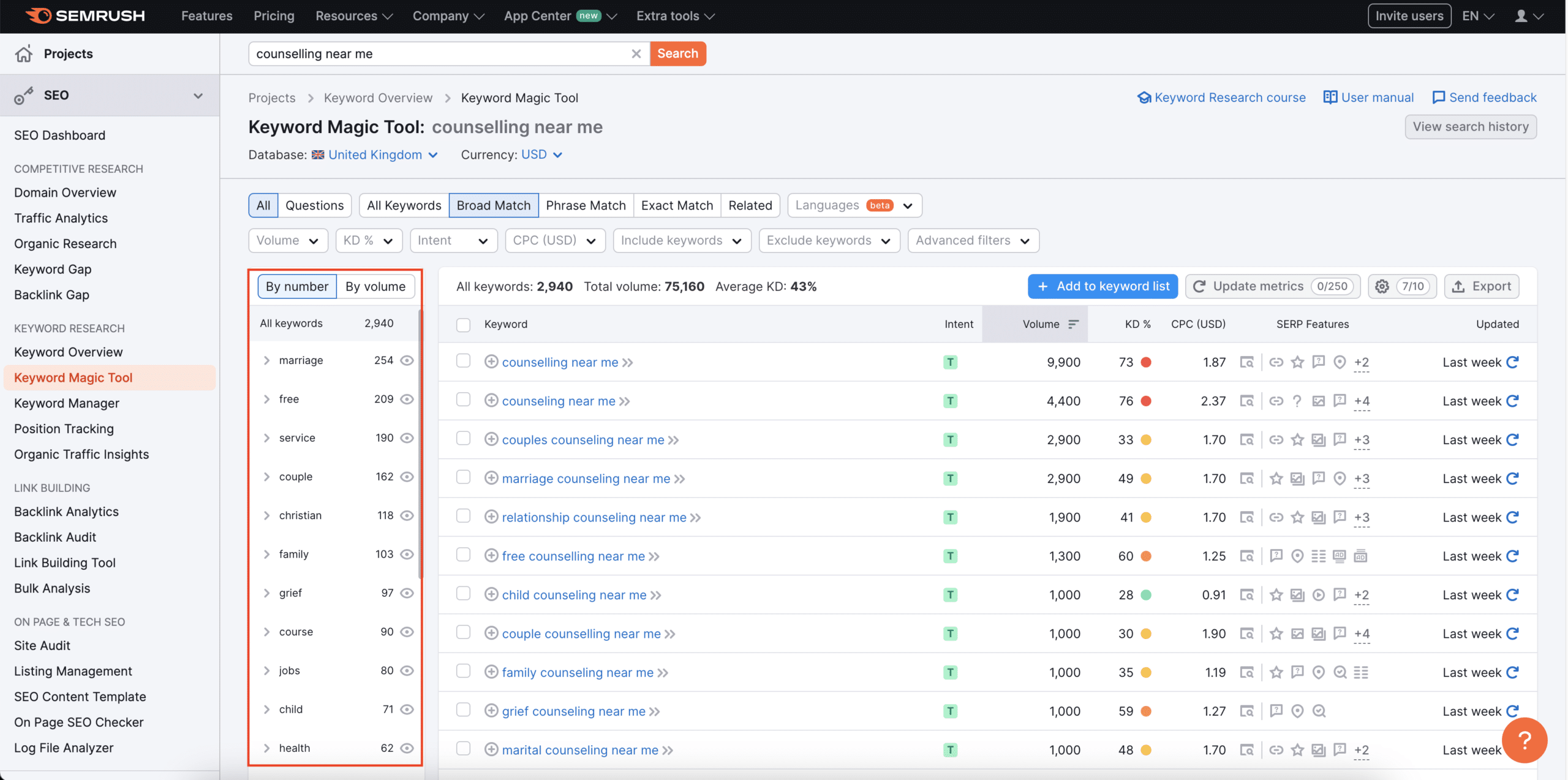Click the Export button
This screenshot has height=780, width=1568.
1482,286
